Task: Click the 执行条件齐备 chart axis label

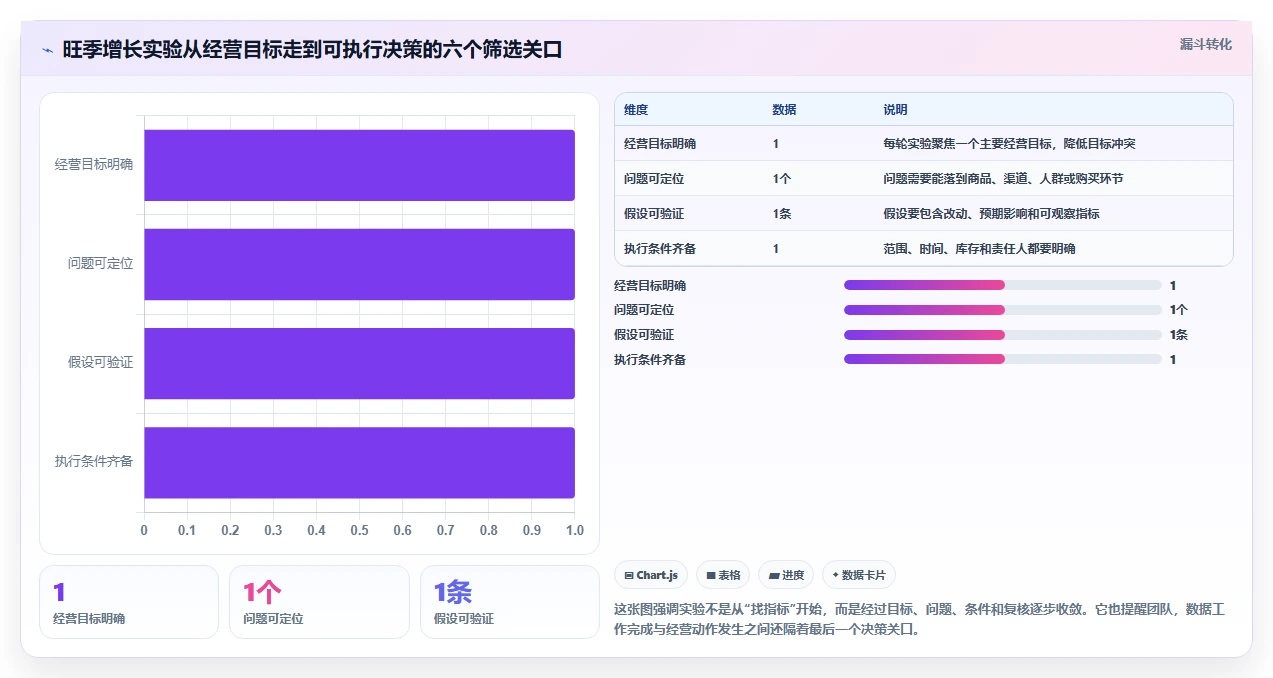Action: click(94, 462)
